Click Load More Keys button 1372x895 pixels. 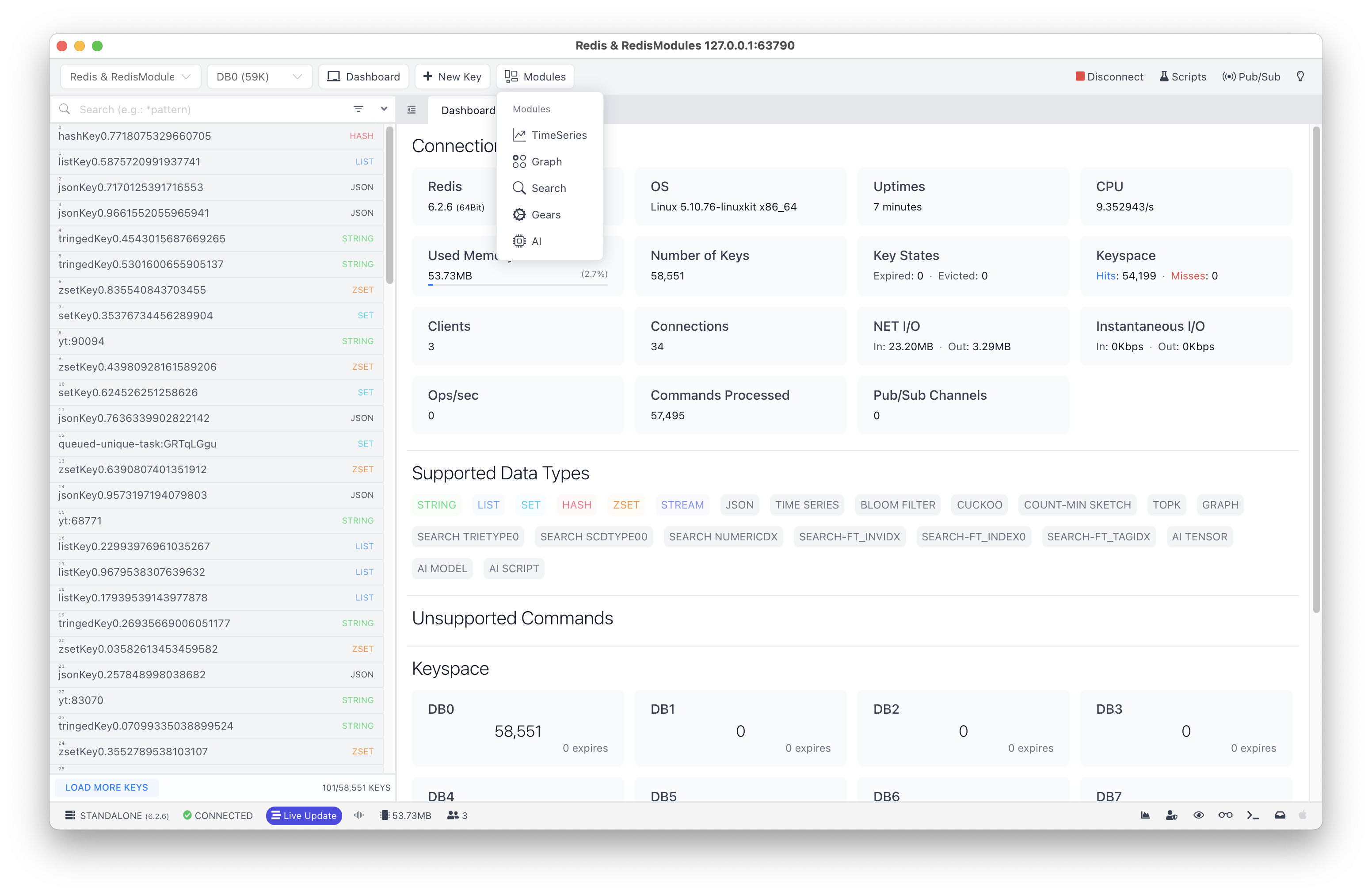[107, 787]
